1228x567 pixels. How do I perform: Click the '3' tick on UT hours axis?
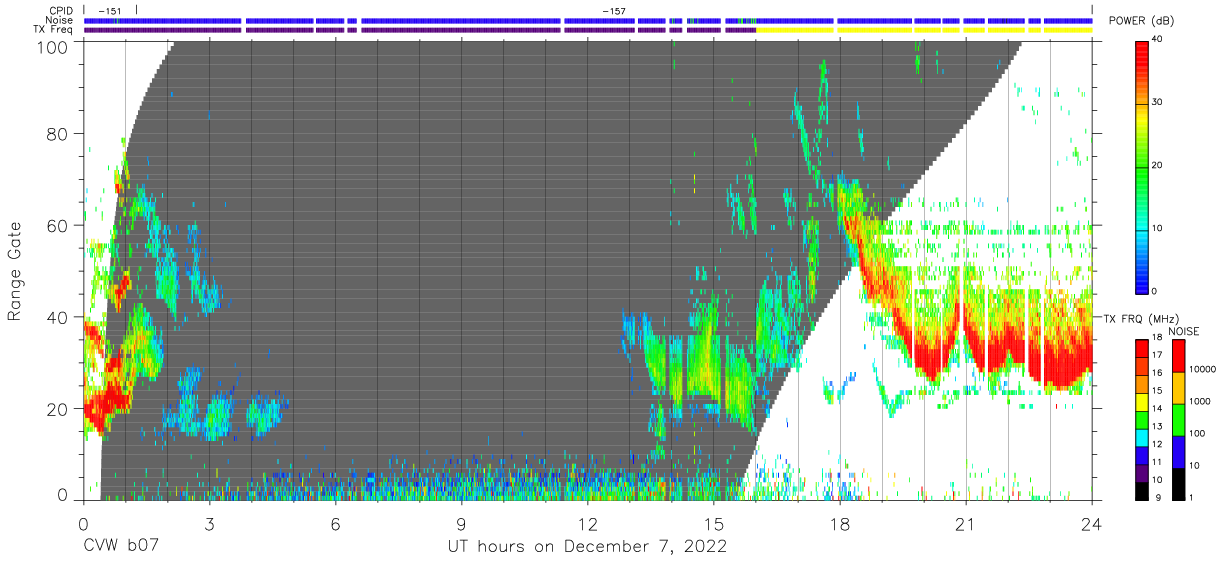pyautogui.click(x=209, y=523)
